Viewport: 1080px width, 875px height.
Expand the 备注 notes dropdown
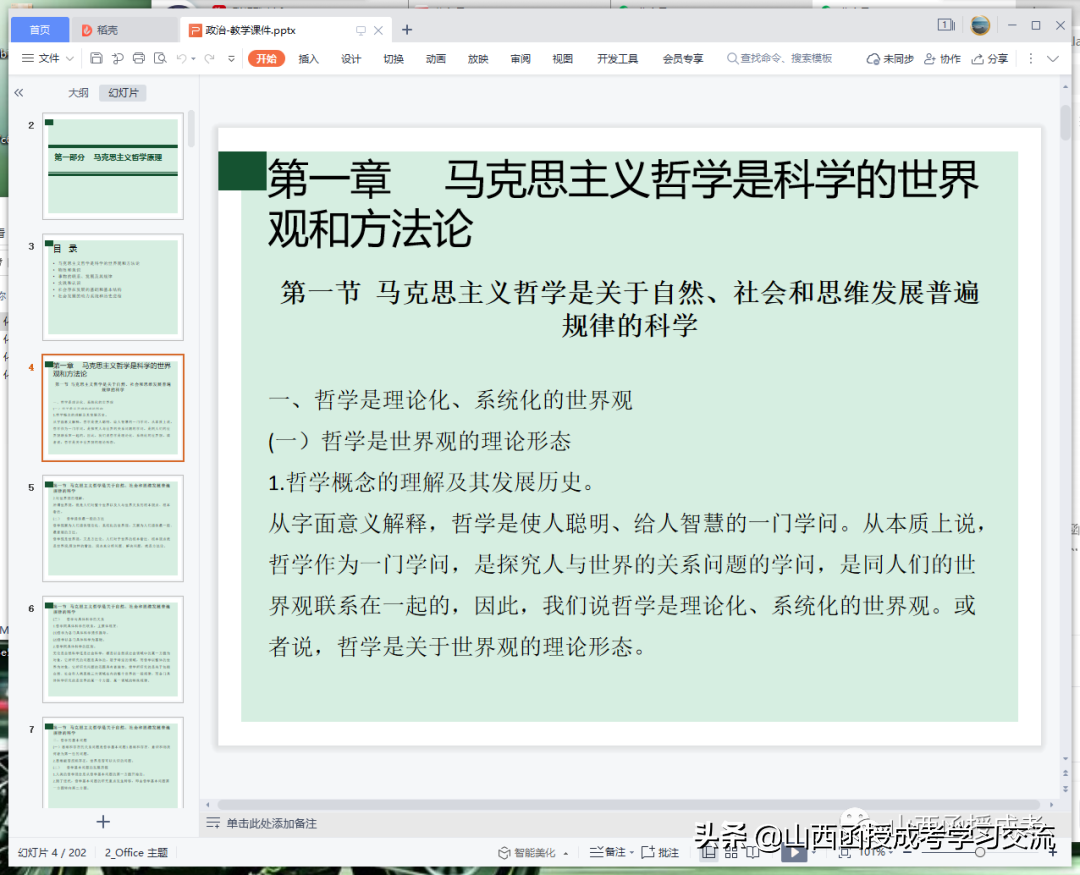click(x=633, y=852)
